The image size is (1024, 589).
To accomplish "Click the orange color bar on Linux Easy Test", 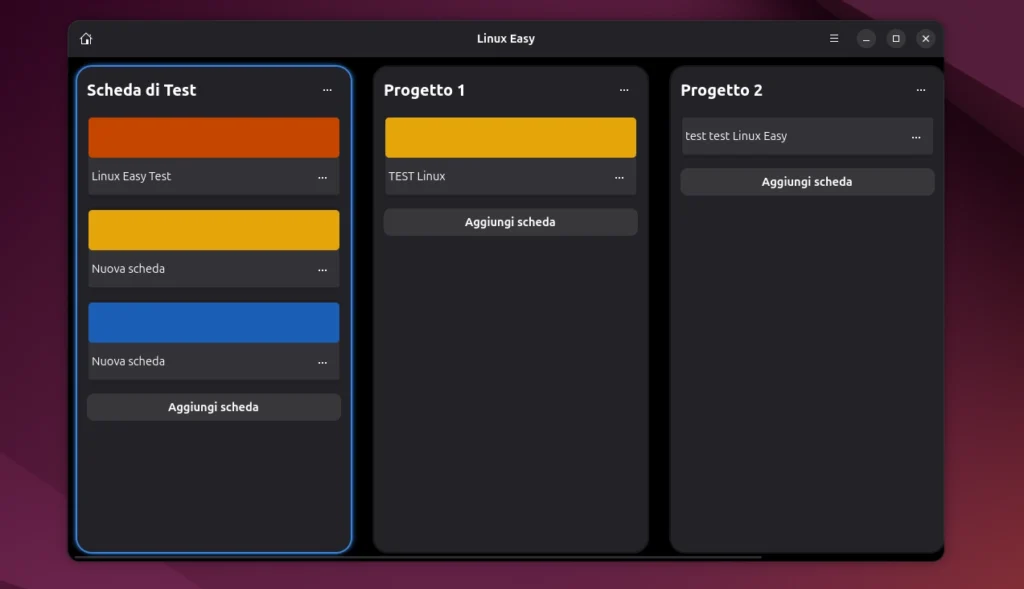I will point(213,136).
